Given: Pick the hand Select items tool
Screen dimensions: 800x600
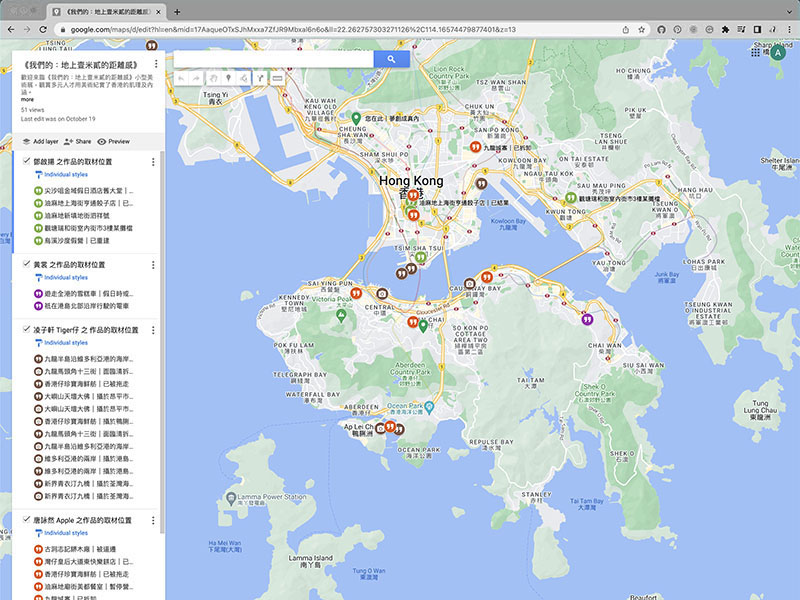Looking at the screenshot, I should click(213, 78).
